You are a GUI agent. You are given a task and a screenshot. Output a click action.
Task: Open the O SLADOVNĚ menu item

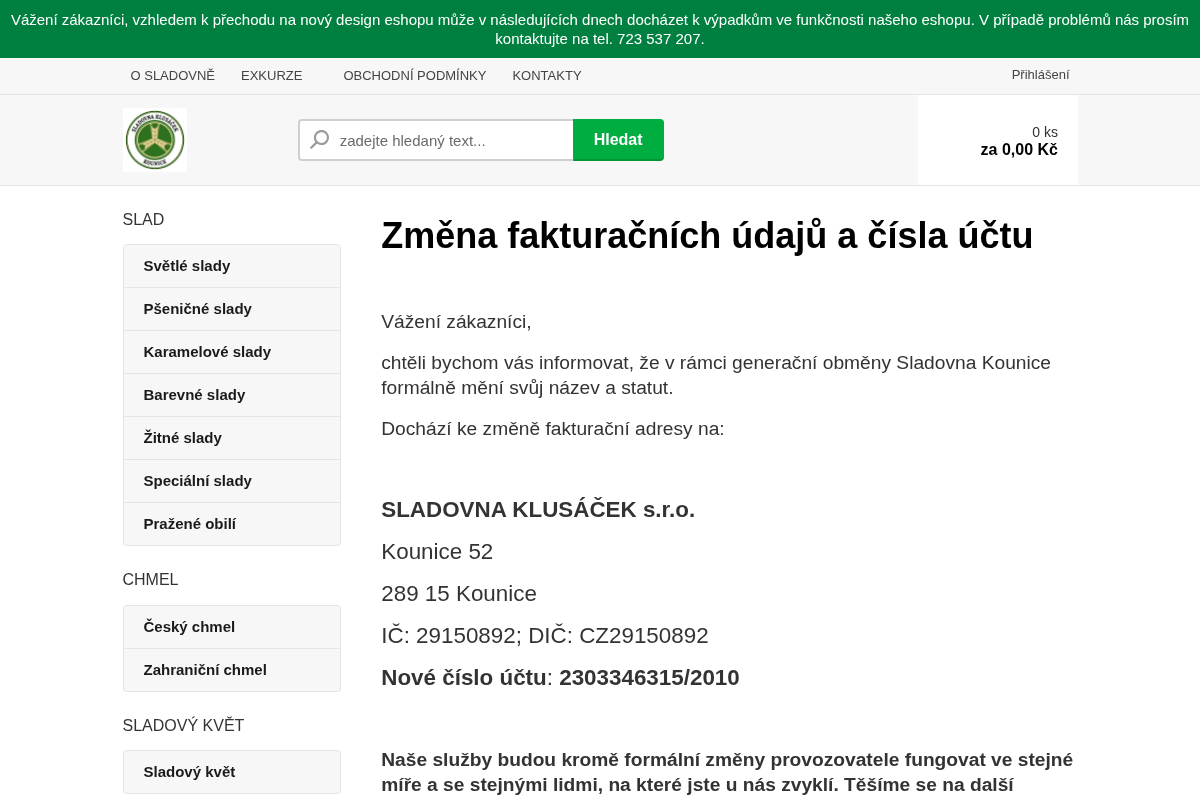pyautogui.click(x=173, y=76)
